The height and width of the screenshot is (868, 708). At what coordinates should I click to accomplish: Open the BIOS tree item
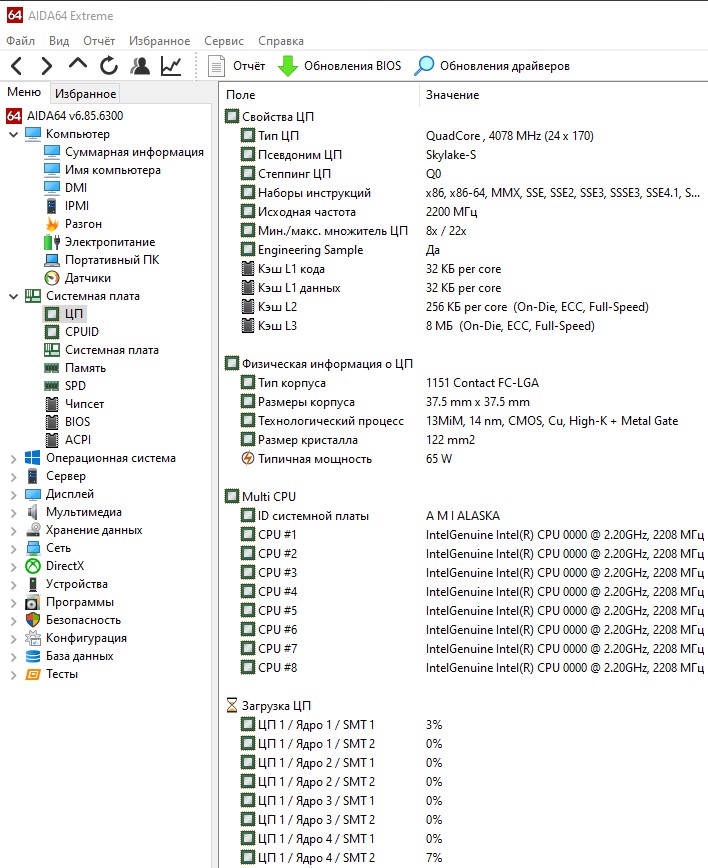[x=67, y=422]
